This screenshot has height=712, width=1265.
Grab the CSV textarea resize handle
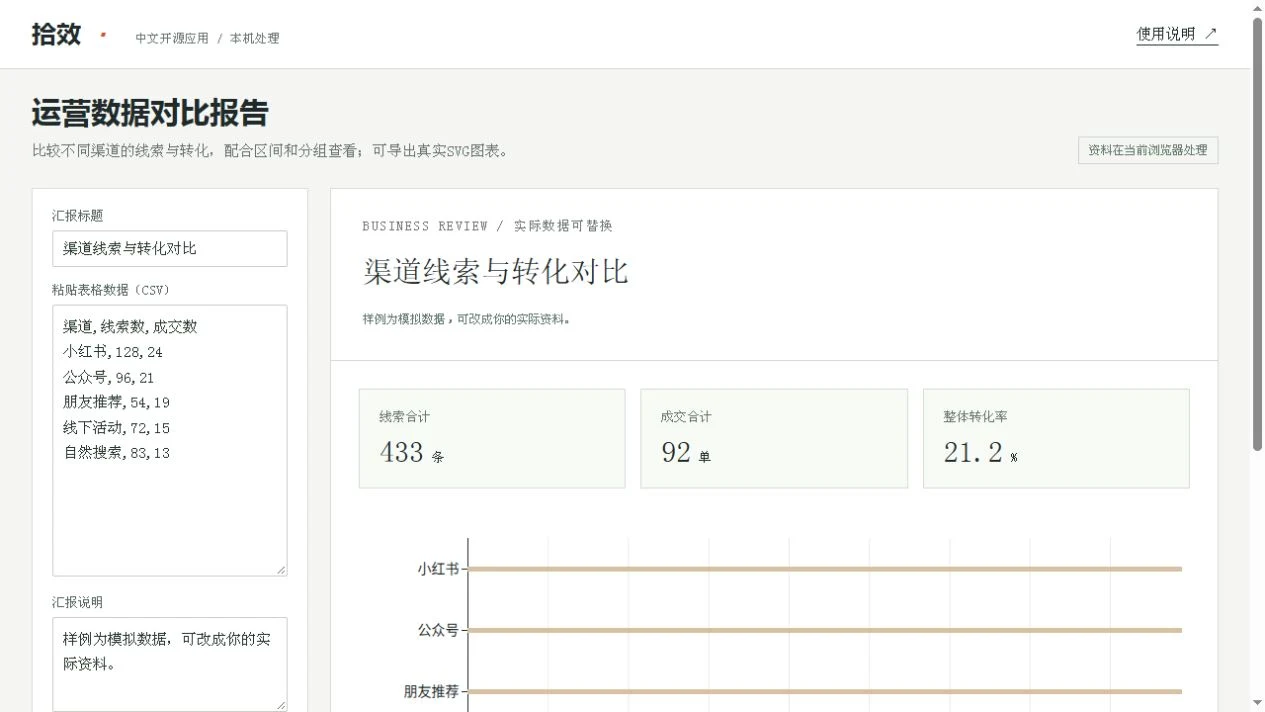281,570
